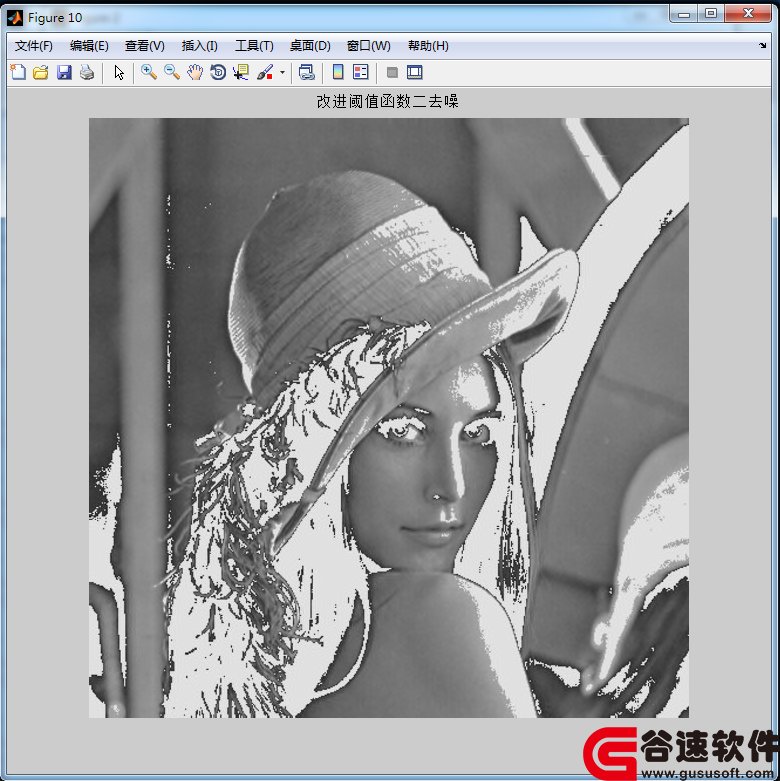Viewport: 780px width, 781px height.
Task: Click the dock figure arrow at menu bar right
Action: (x=762, y=45)
